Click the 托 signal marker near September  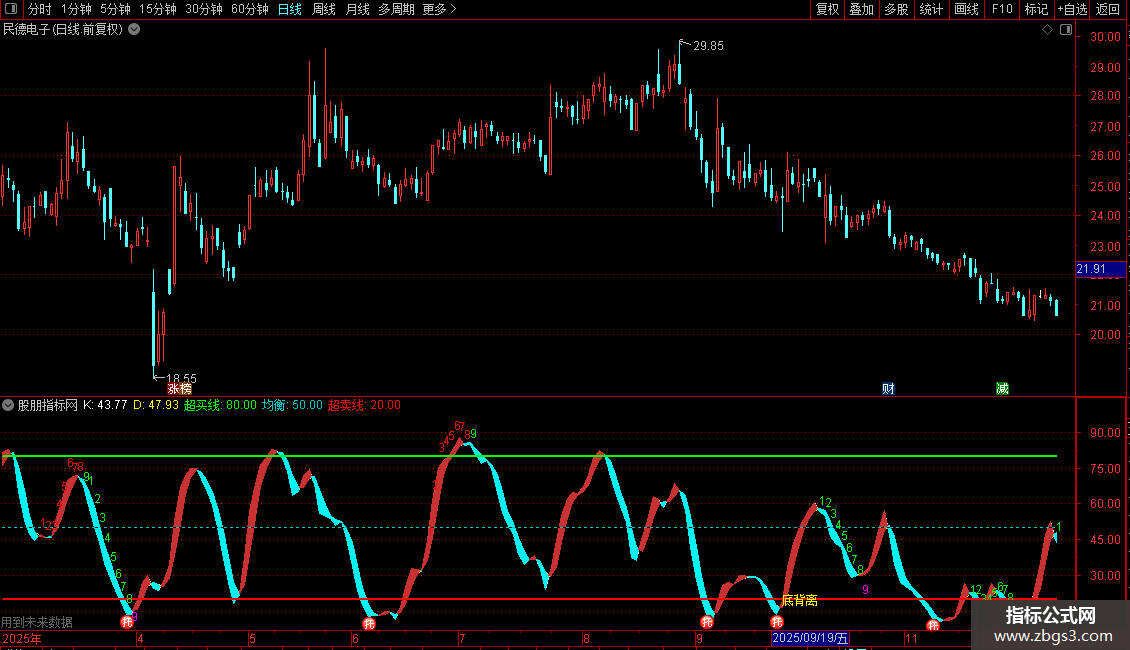pyautogui.click(x=708, y=622)
